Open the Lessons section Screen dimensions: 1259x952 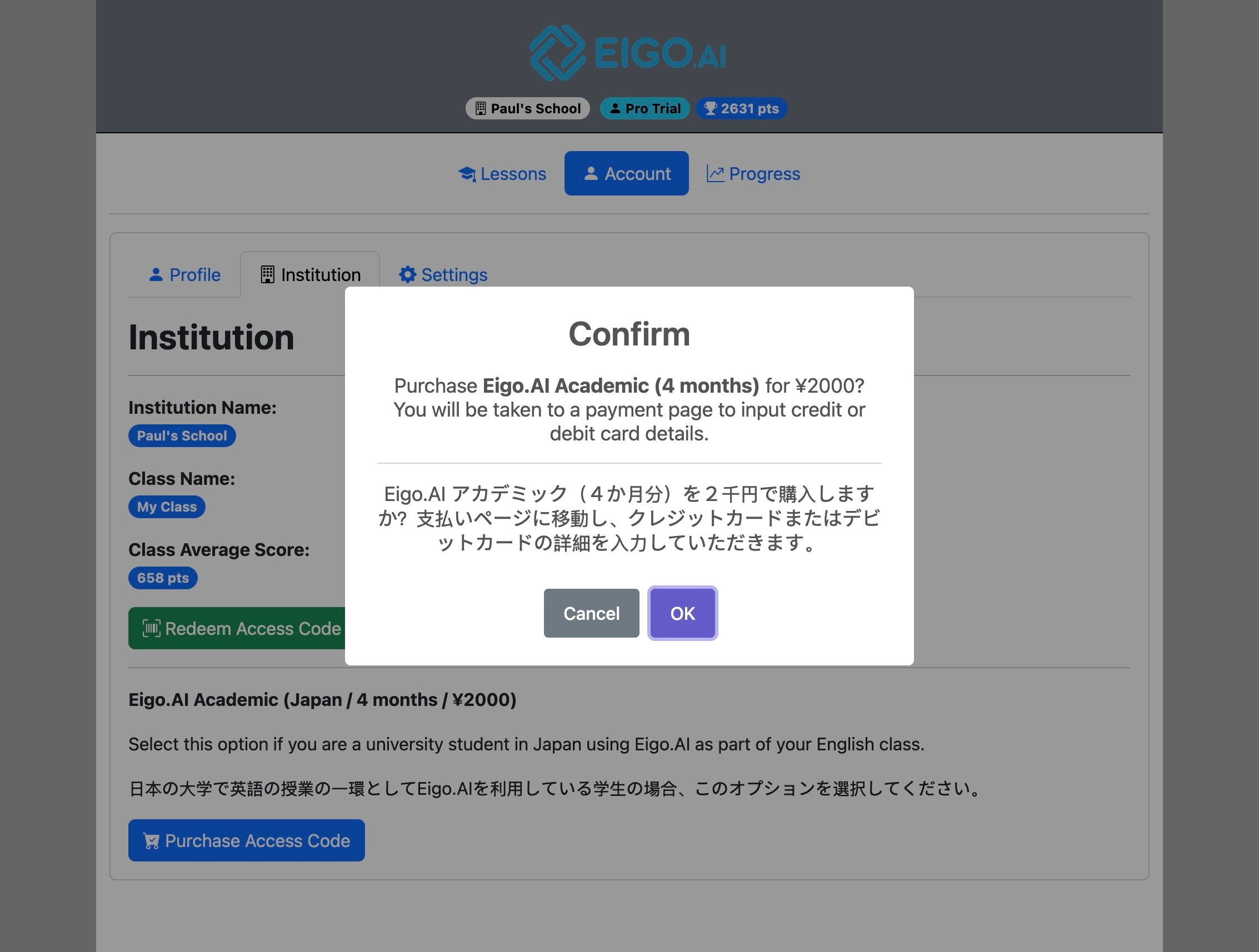tap(502, 173)
